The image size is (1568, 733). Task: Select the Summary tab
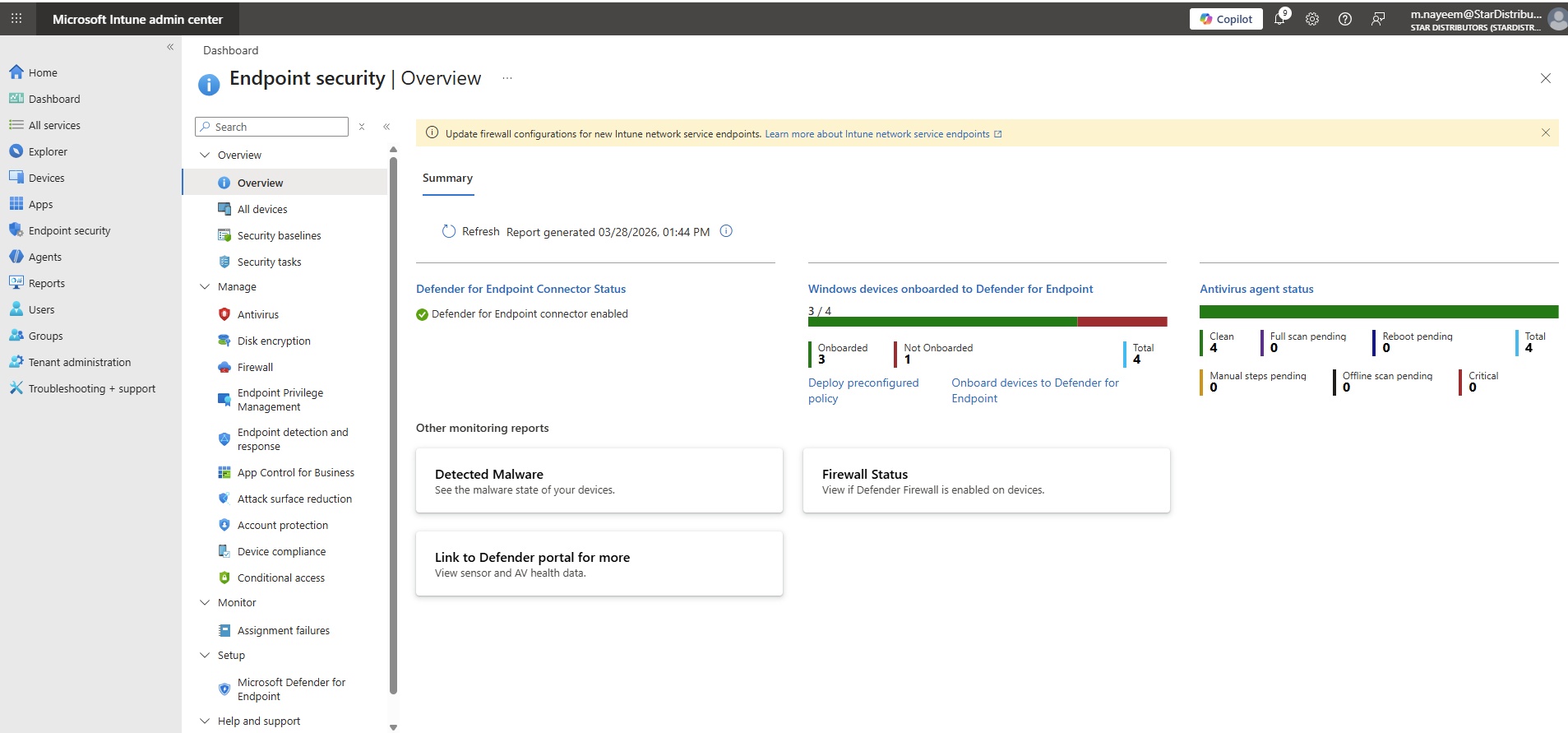[x=447, y=179]
